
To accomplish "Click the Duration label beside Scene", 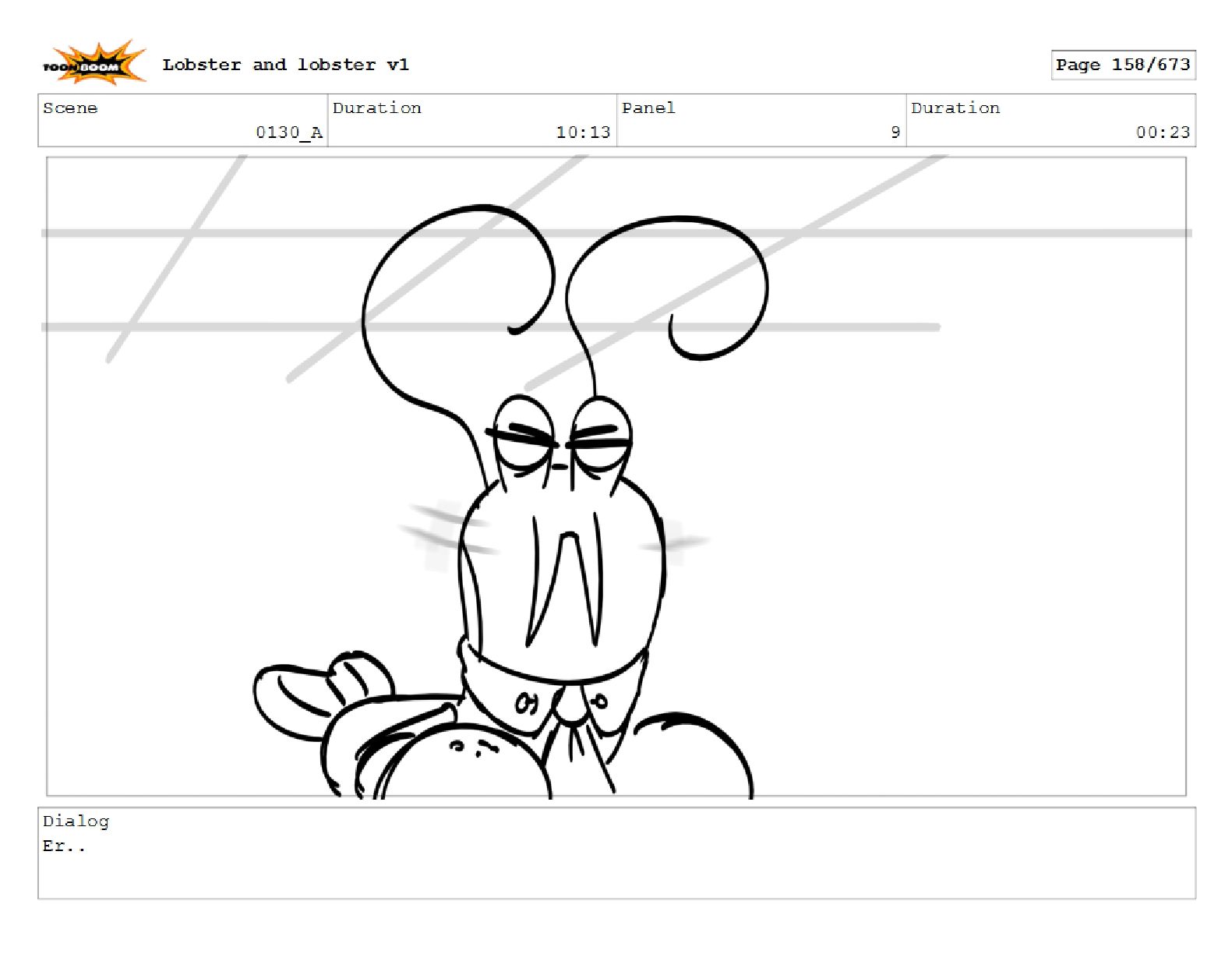I will (x=377, y=108).
